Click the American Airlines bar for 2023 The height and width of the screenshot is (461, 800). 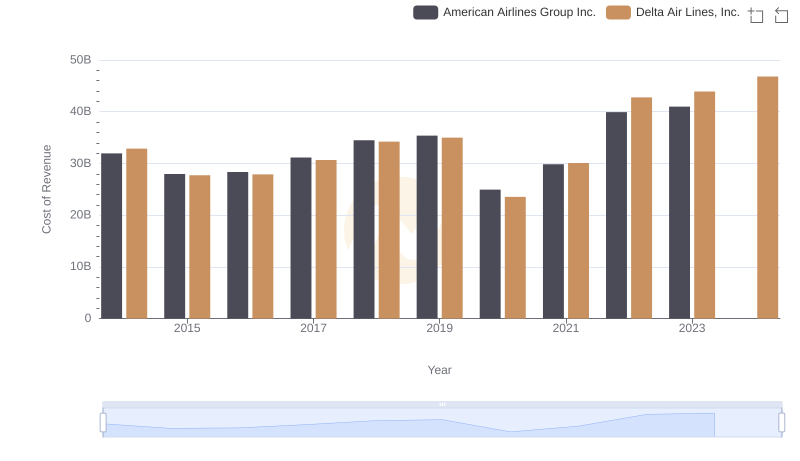679,213
